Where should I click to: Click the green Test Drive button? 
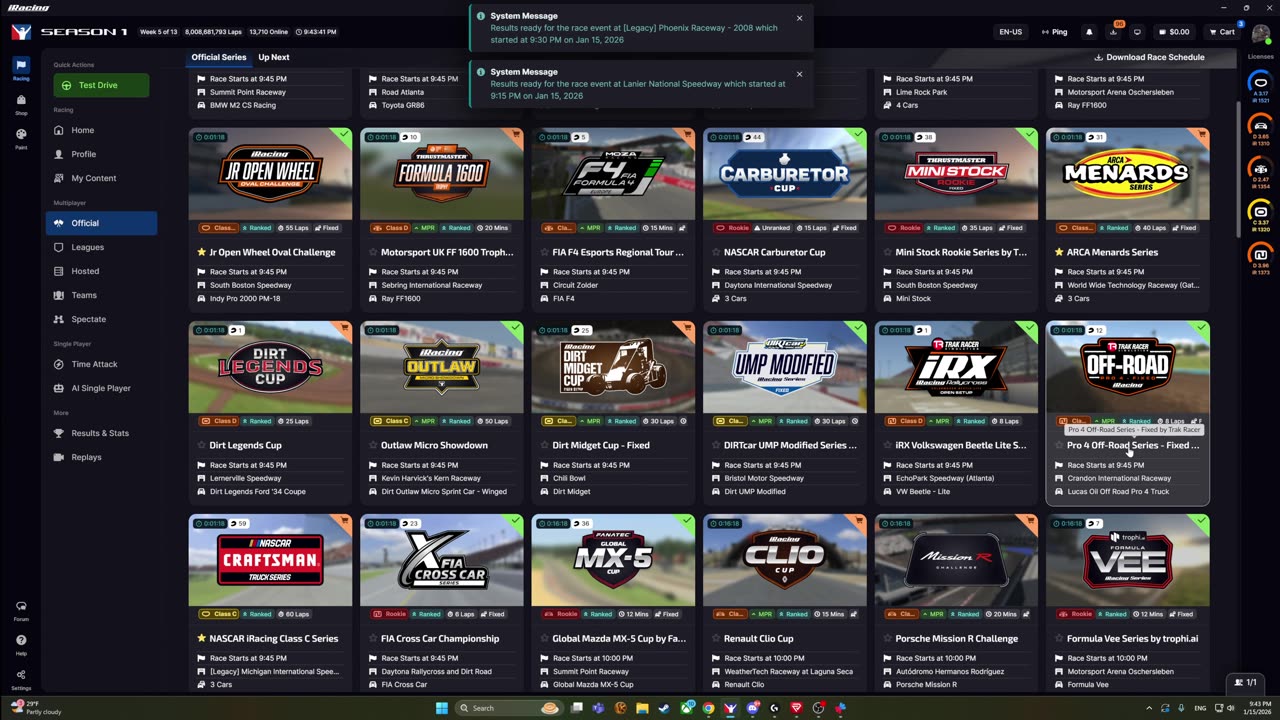101,85
